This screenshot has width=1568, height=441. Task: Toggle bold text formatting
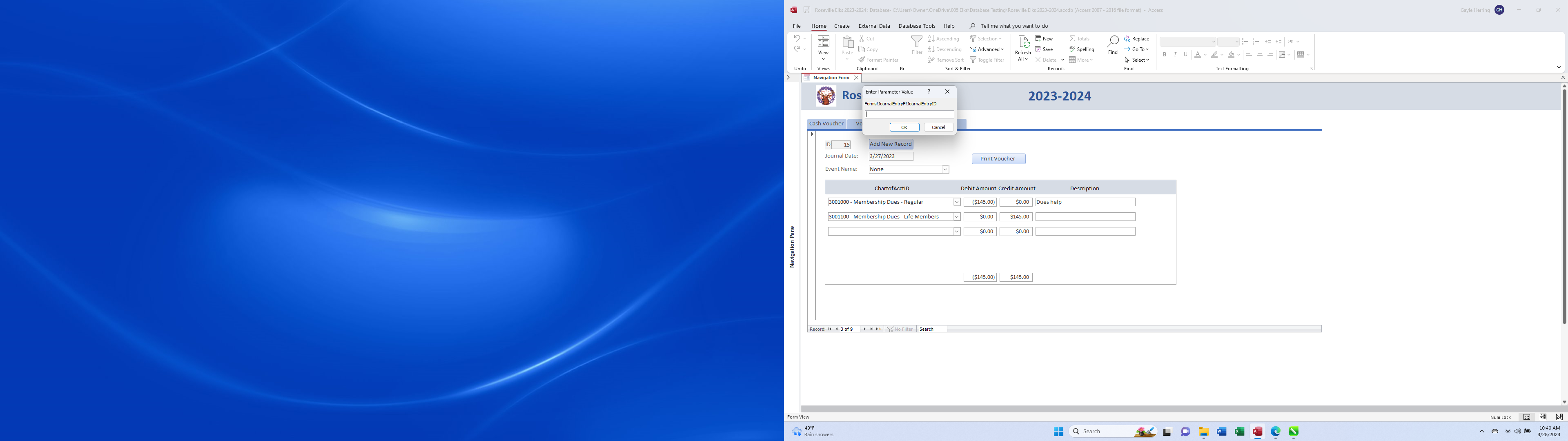1165,54
